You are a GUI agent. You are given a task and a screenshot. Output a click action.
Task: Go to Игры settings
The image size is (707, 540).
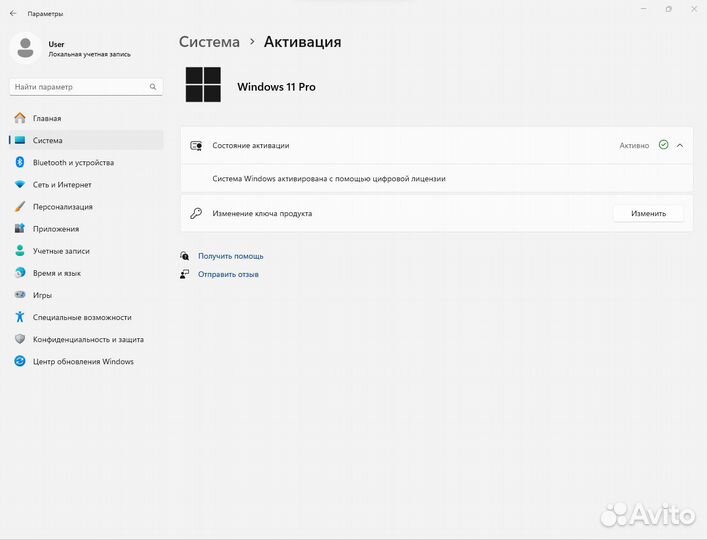86,295
